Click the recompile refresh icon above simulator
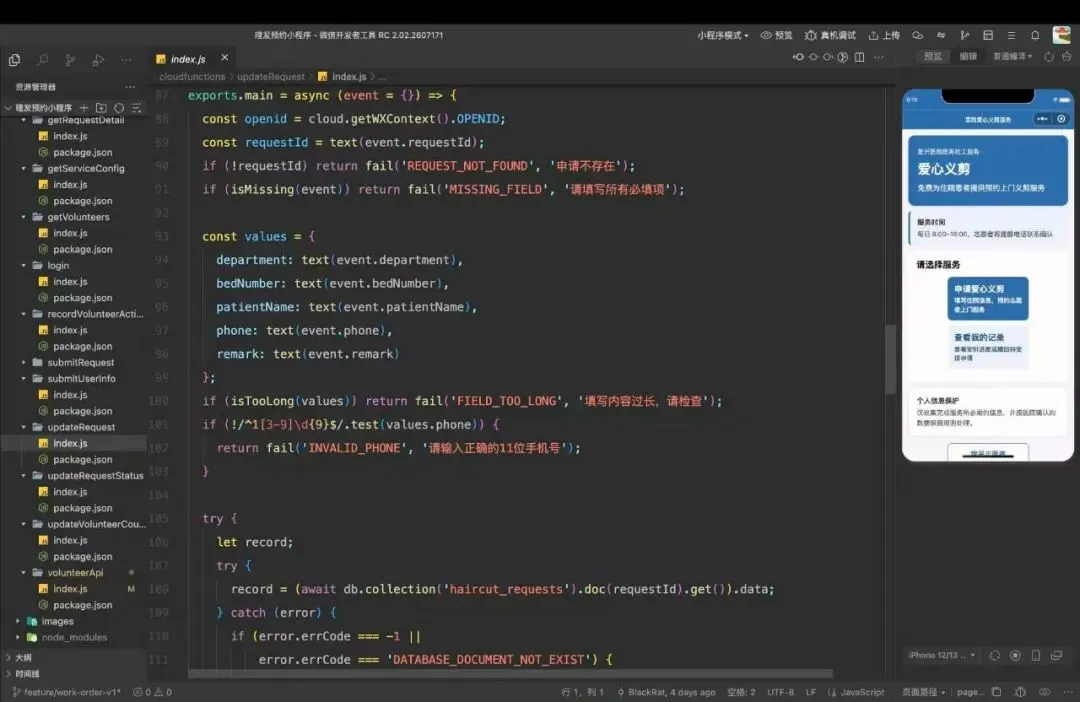Screen dimensions: 1080x702 1049,57
